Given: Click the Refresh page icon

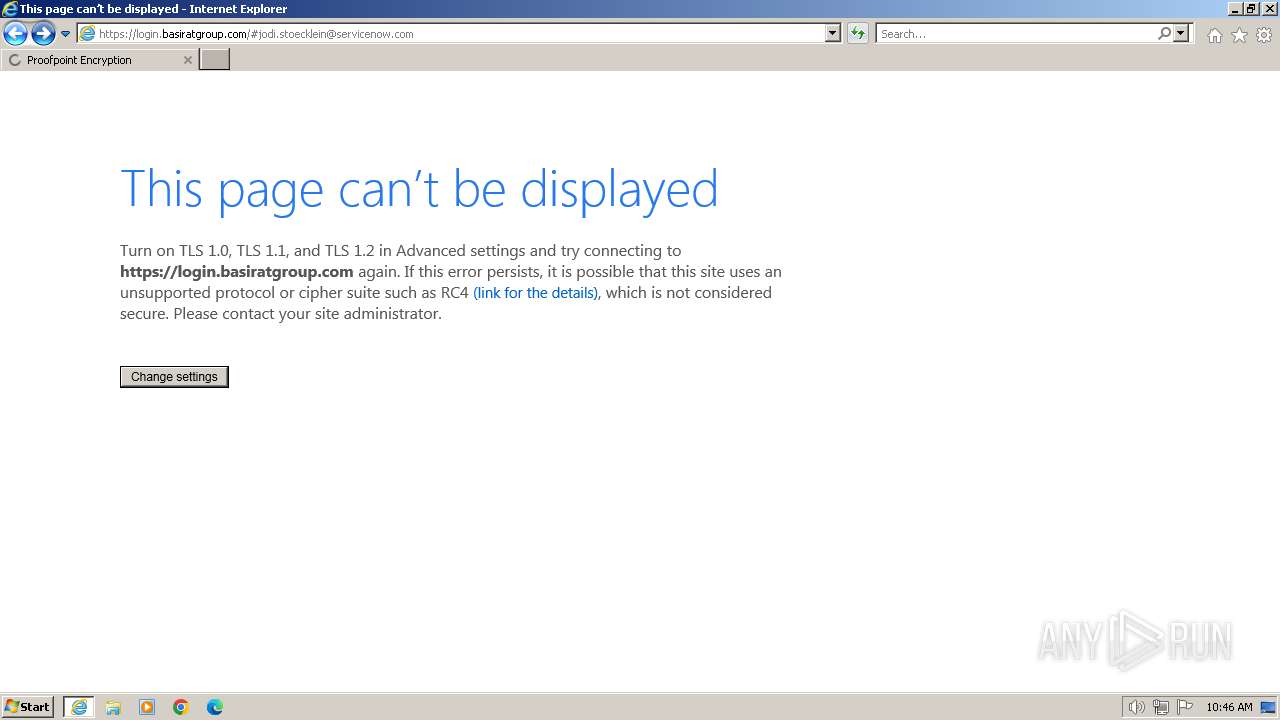Looking at the screenshot, I should (x=858, y=34).
